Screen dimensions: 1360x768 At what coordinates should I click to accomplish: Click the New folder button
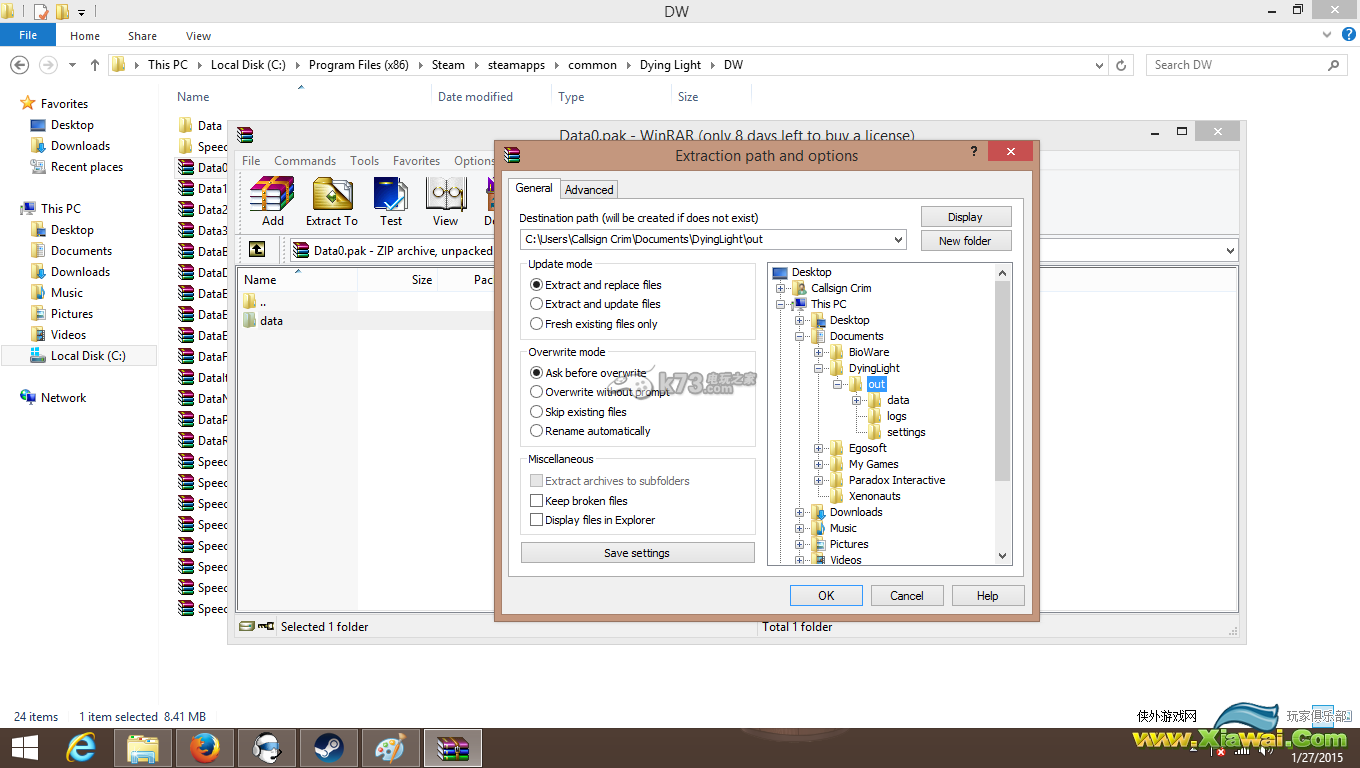[x=965, y=241]
